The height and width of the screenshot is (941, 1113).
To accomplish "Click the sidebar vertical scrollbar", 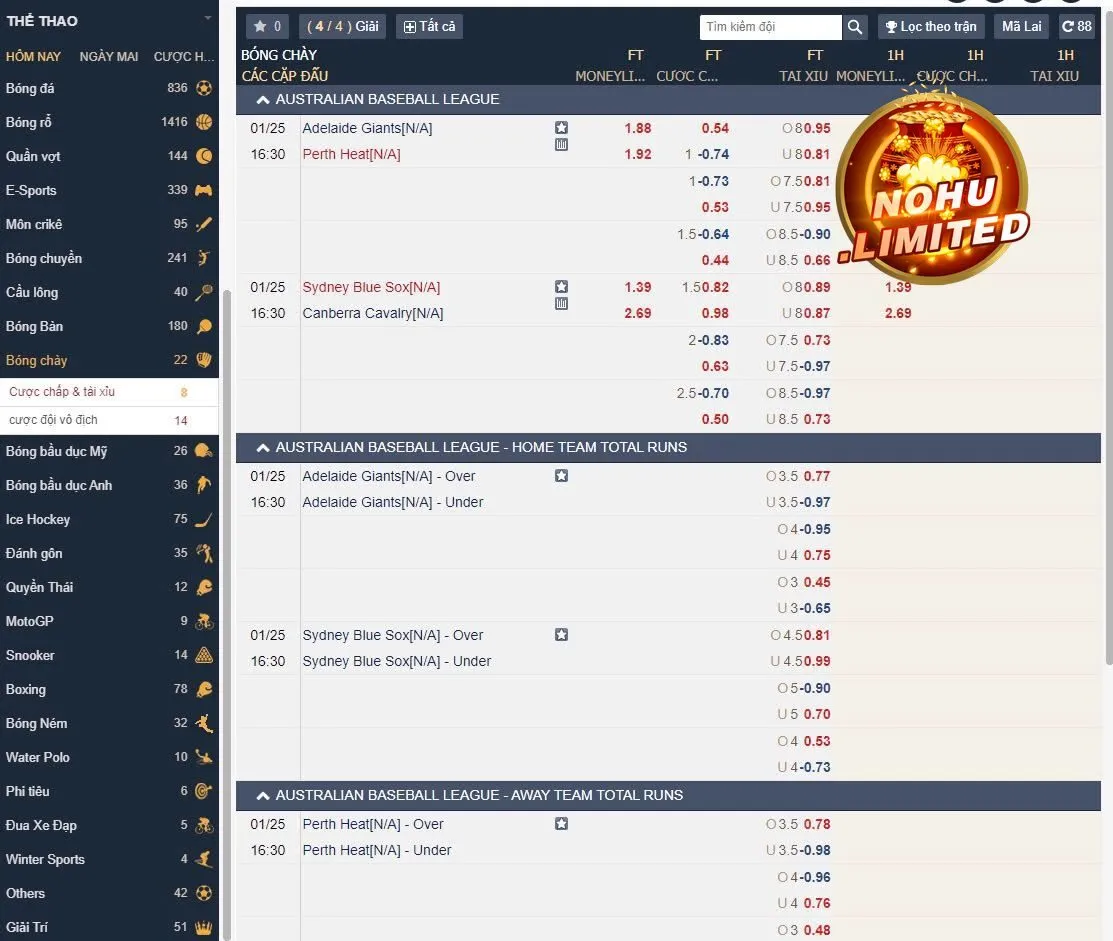I will coord(226,614).
